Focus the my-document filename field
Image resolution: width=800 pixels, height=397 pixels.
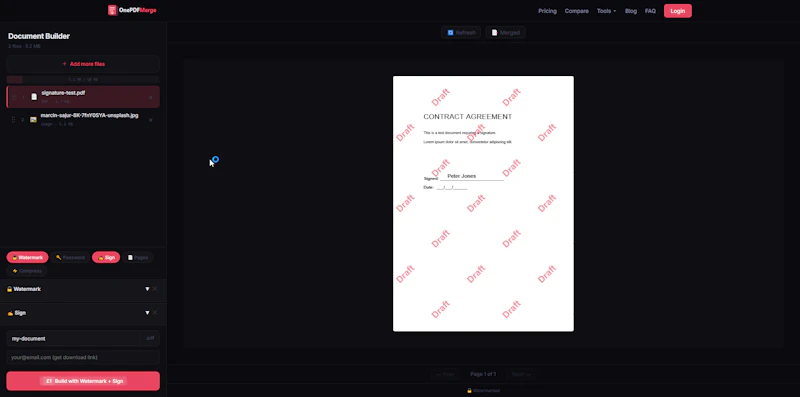(73, 338)
